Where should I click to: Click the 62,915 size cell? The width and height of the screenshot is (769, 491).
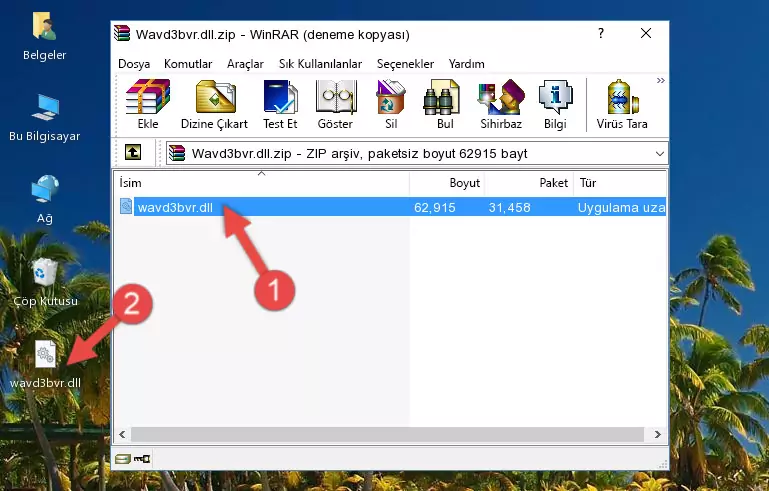(435, 207)
